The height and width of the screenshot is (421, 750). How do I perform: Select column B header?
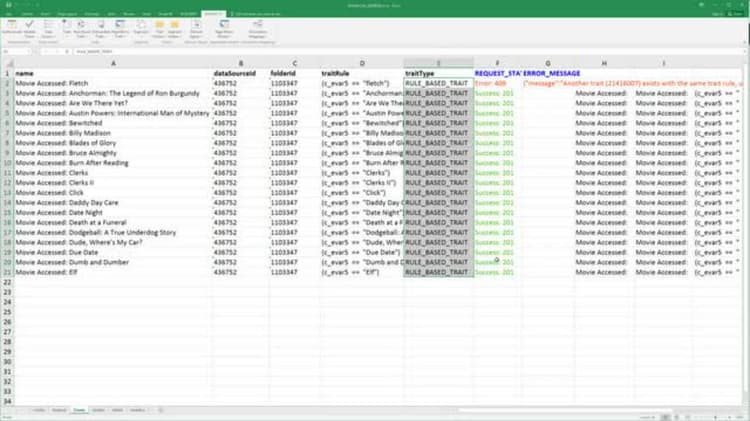point(241,63)
